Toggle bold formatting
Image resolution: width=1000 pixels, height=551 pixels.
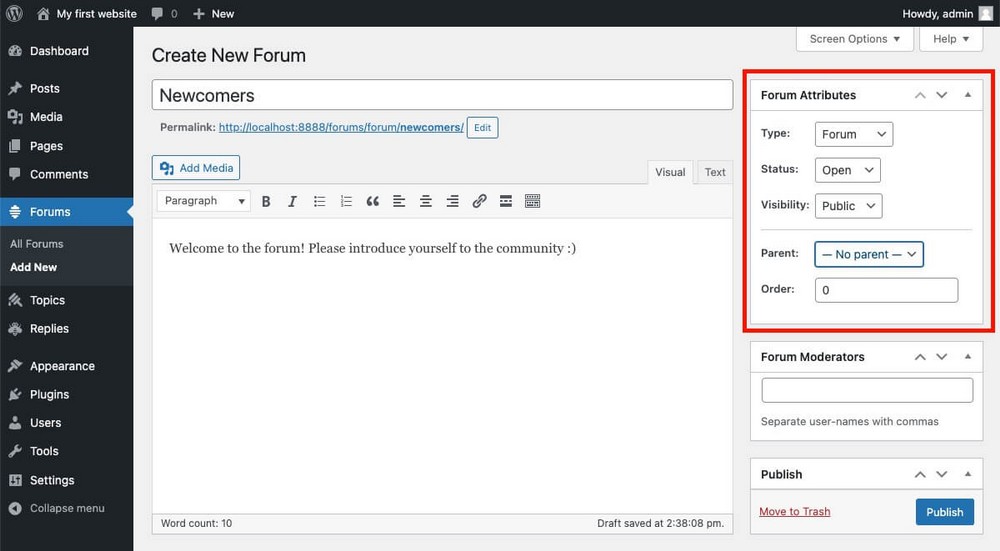tap(266, 202)
